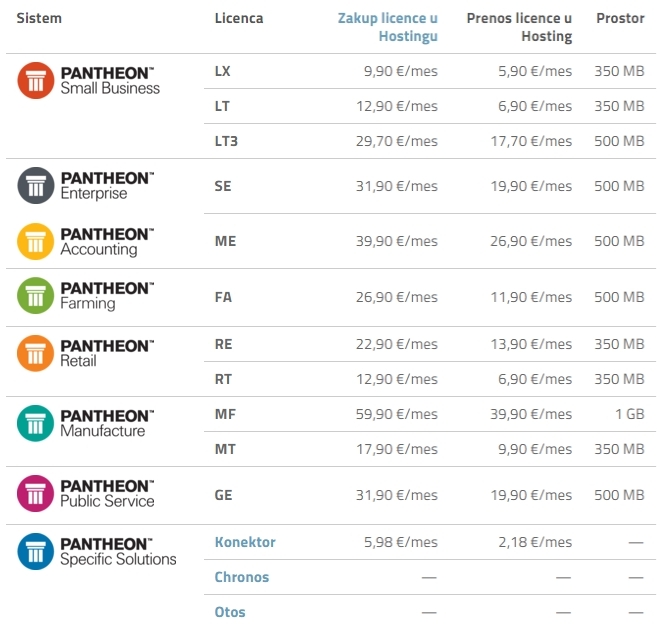Screen dimensions: 660x632
Task: Click the Prenos licence u Hosting header
Action: point(519,27)
